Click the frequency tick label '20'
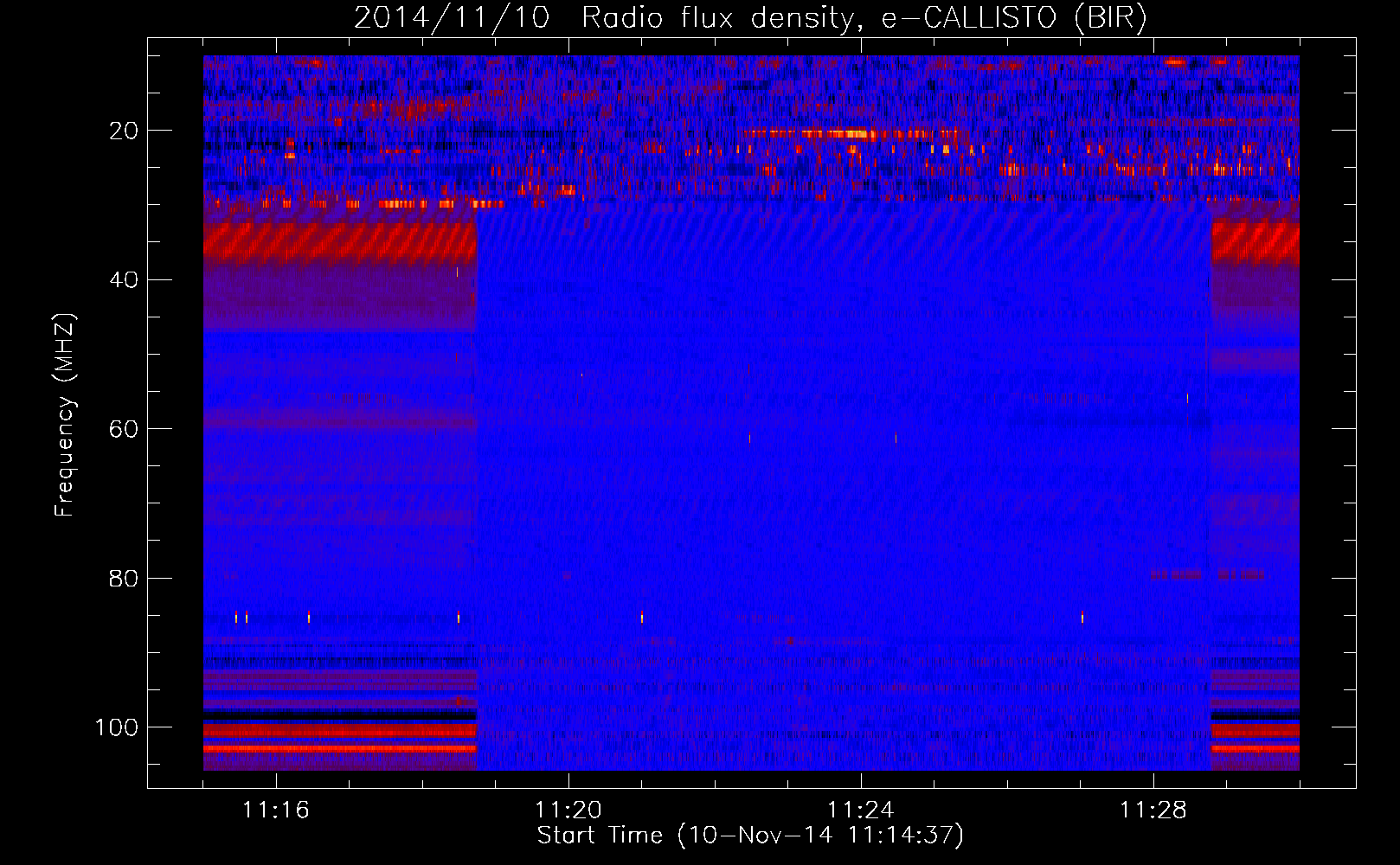 click(124, 131)
